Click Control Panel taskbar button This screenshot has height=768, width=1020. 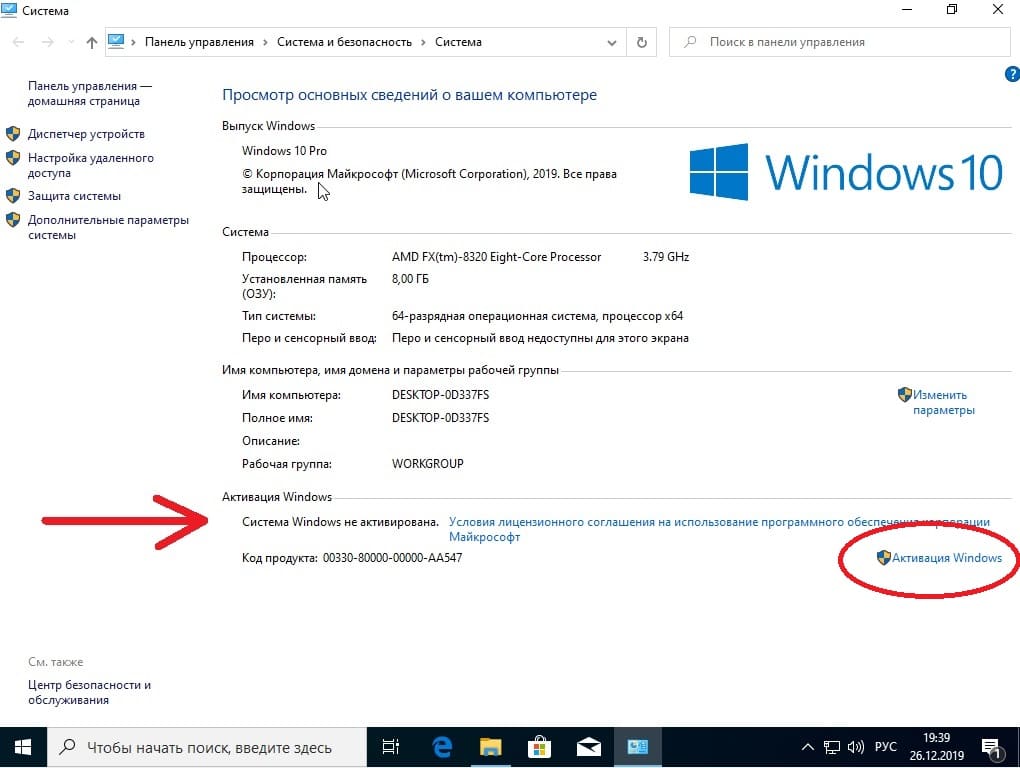tap(638, 747)
